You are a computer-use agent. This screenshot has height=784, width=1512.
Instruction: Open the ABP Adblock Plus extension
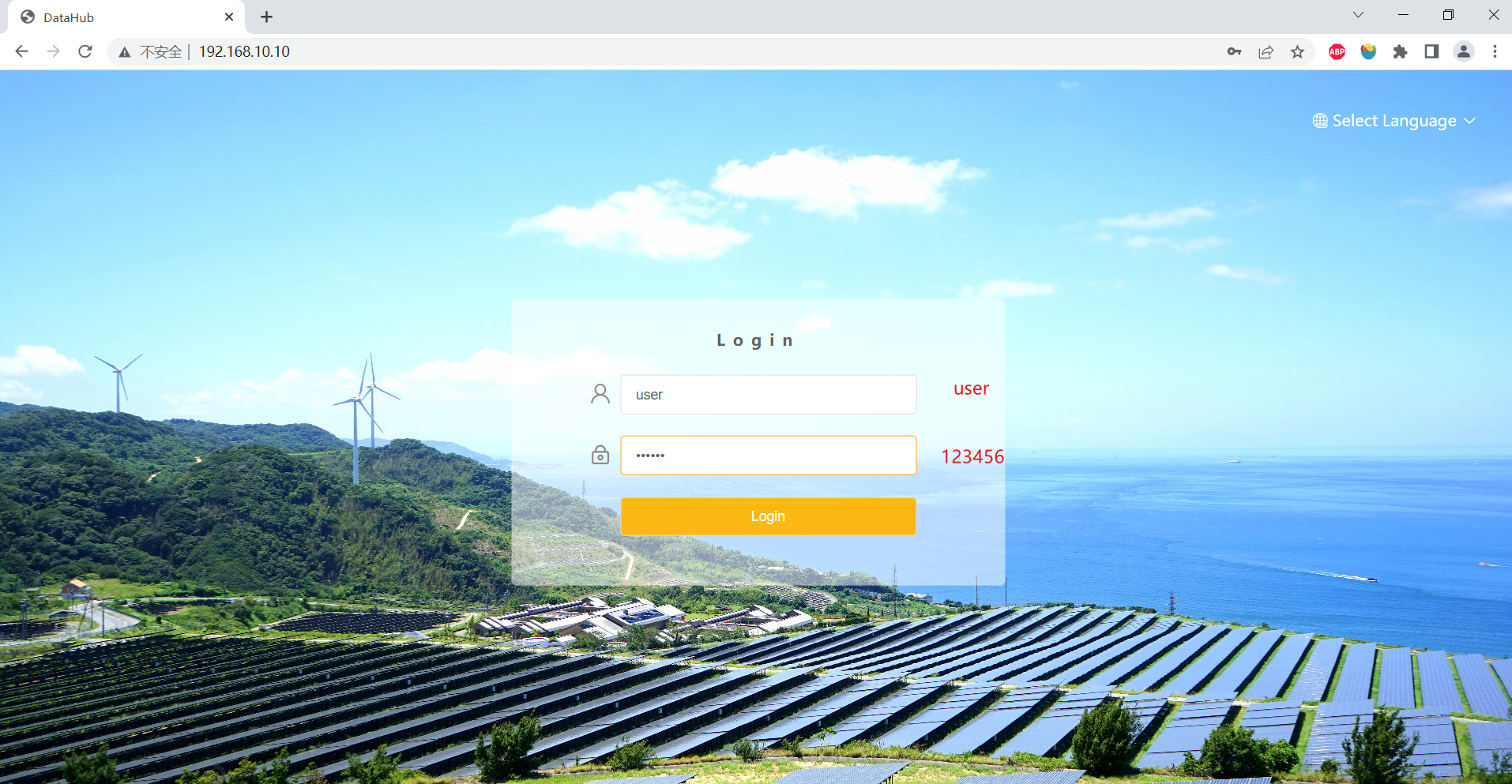tap(1337, 52)
